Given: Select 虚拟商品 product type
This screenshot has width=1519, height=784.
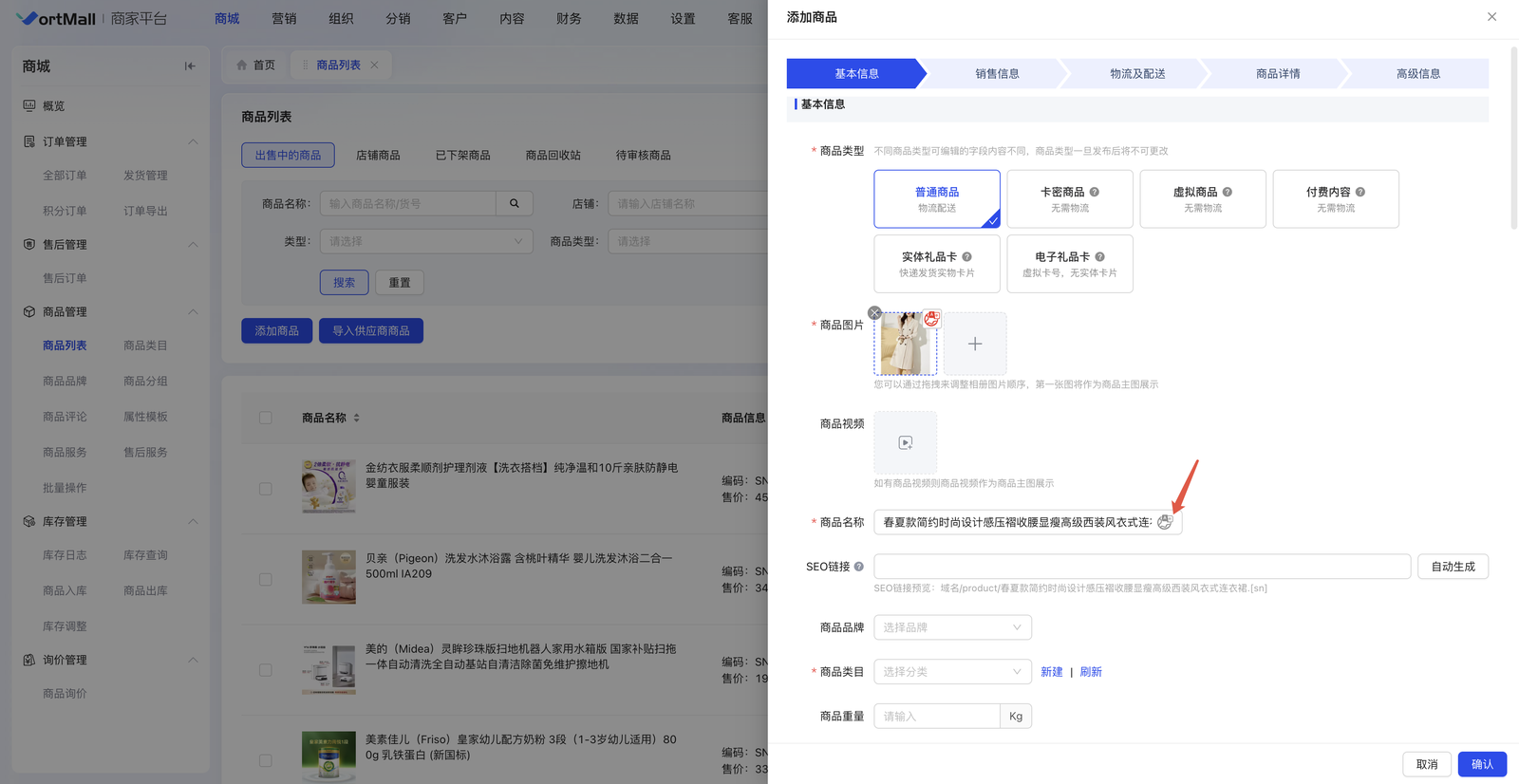Looking at the screenshot, I should pyautogui.click(x=1202, y=199).
